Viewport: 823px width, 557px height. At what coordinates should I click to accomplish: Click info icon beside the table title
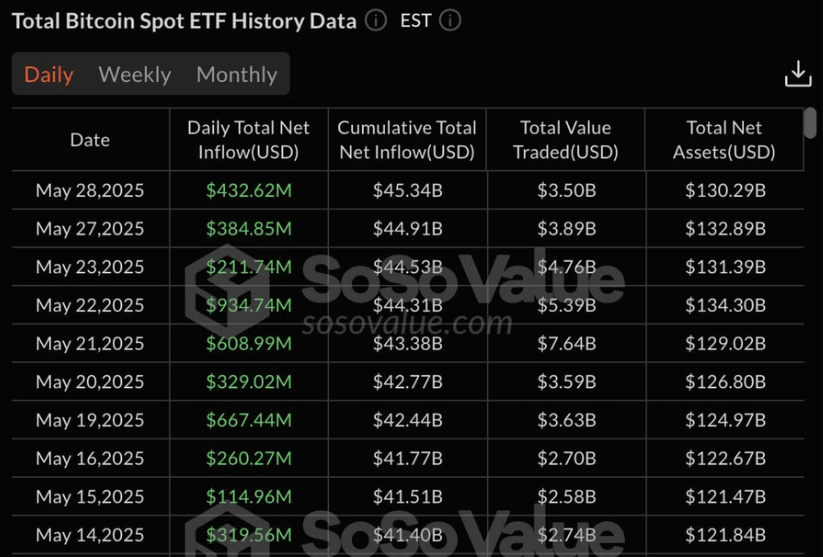376,20
